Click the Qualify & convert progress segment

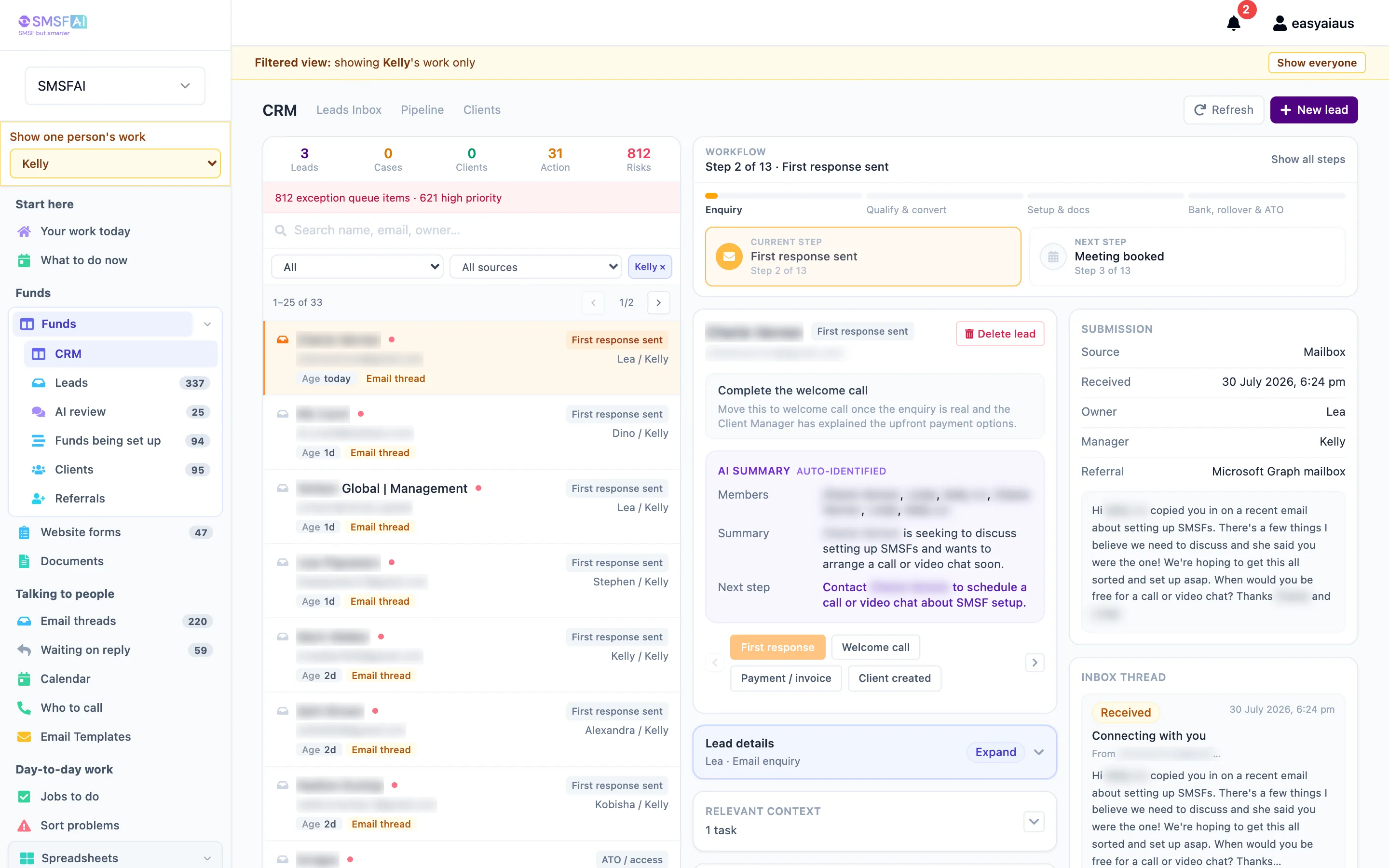tap(944, 196)
